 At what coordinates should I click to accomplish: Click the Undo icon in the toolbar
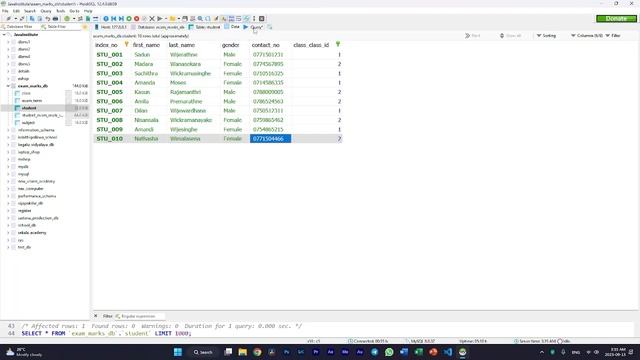coord(47,19)
